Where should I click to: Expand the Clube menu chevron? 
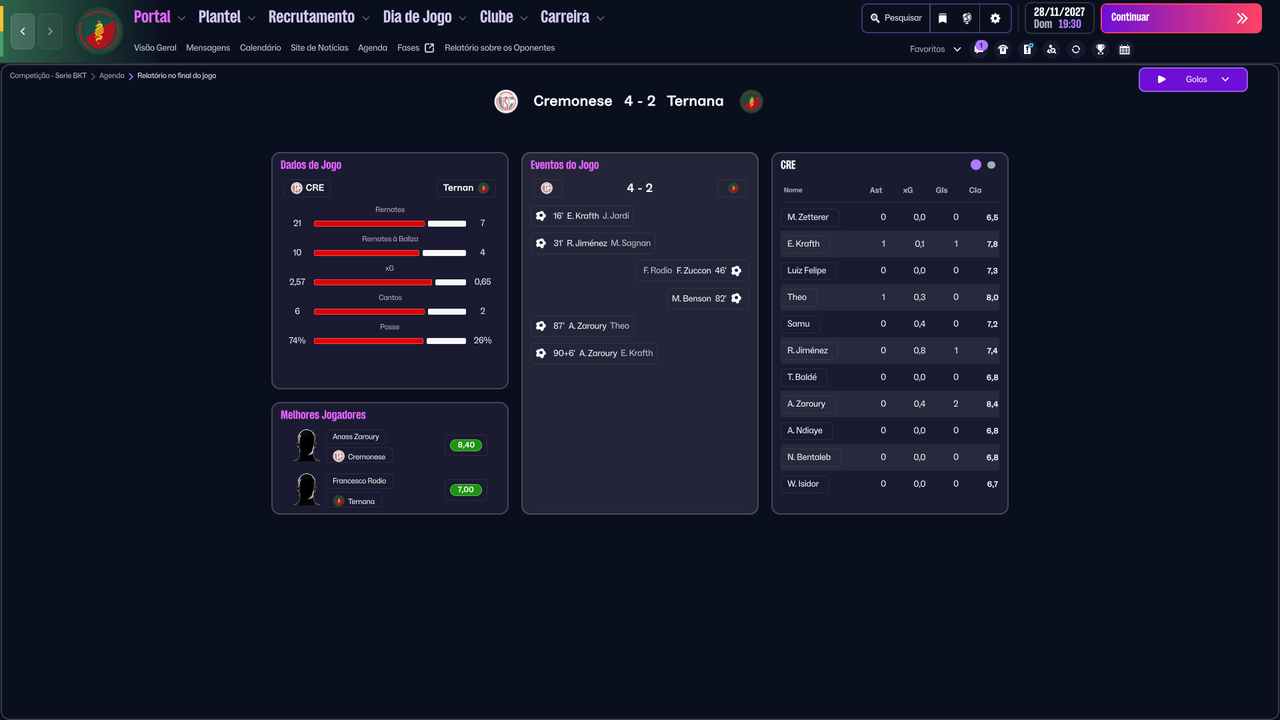click(x=523, y=18)
